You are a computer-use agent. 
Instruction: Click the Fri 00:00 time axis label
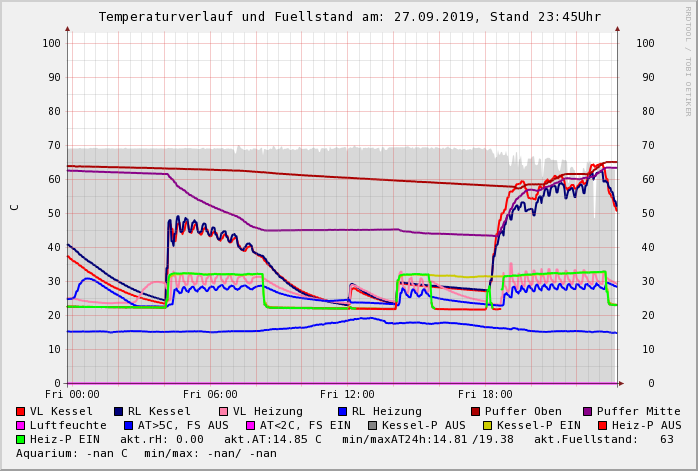(73, 394)
